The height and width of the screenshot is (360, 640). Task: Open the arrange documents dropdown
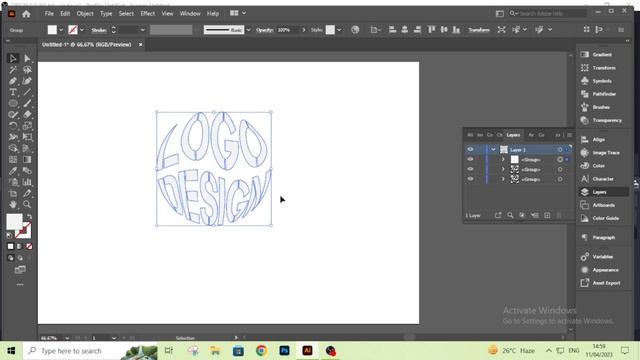238,13
